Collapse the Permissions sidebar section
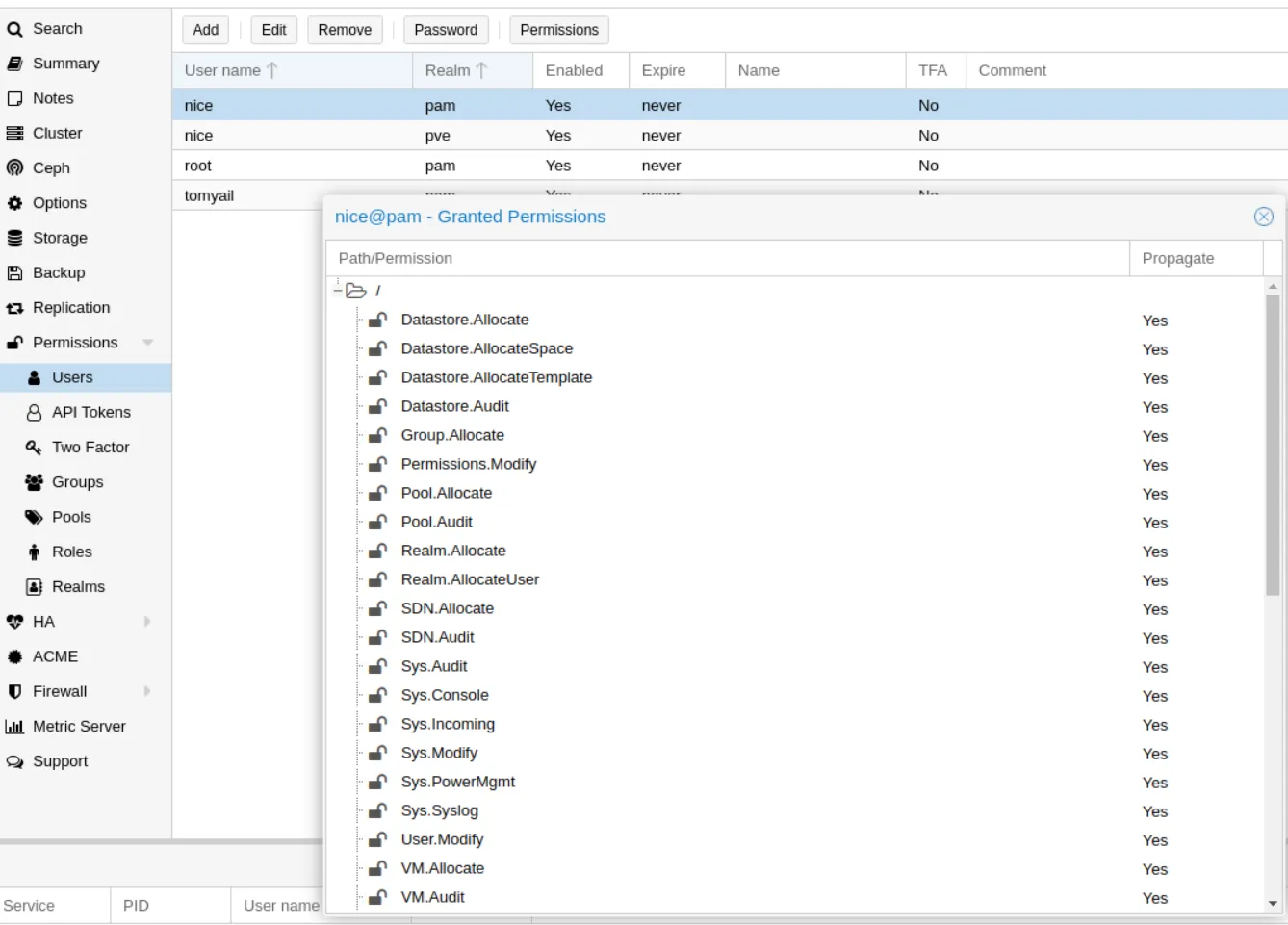 (147, 343)
